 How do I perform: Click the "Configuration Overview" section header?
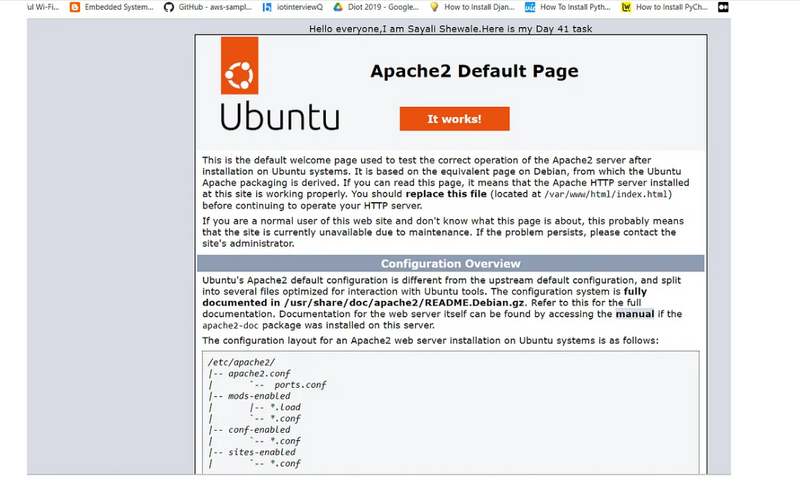(450, 264)
